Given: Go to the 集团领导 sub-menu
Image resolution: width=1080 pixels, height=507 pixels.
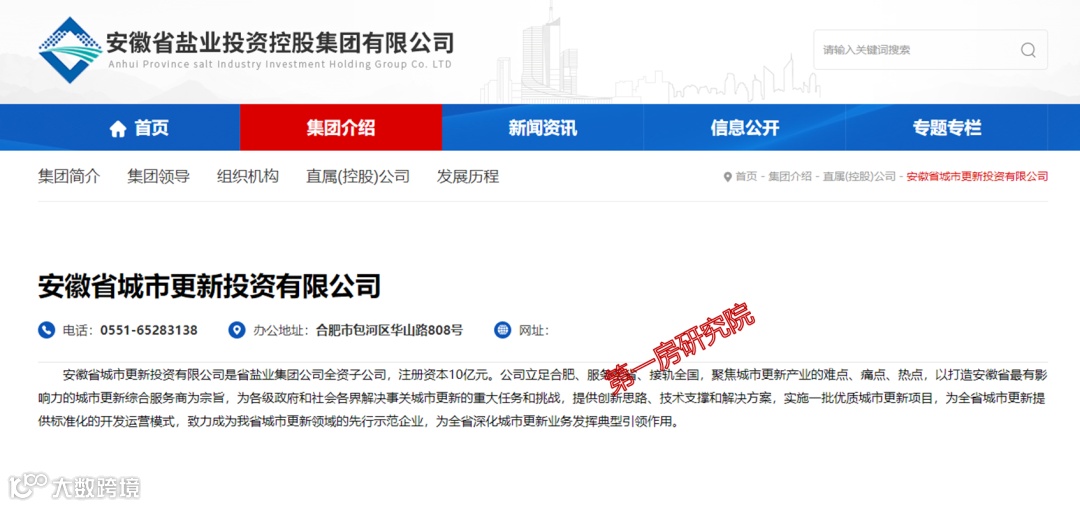Looking at the screenshot, I should [158, 176].
